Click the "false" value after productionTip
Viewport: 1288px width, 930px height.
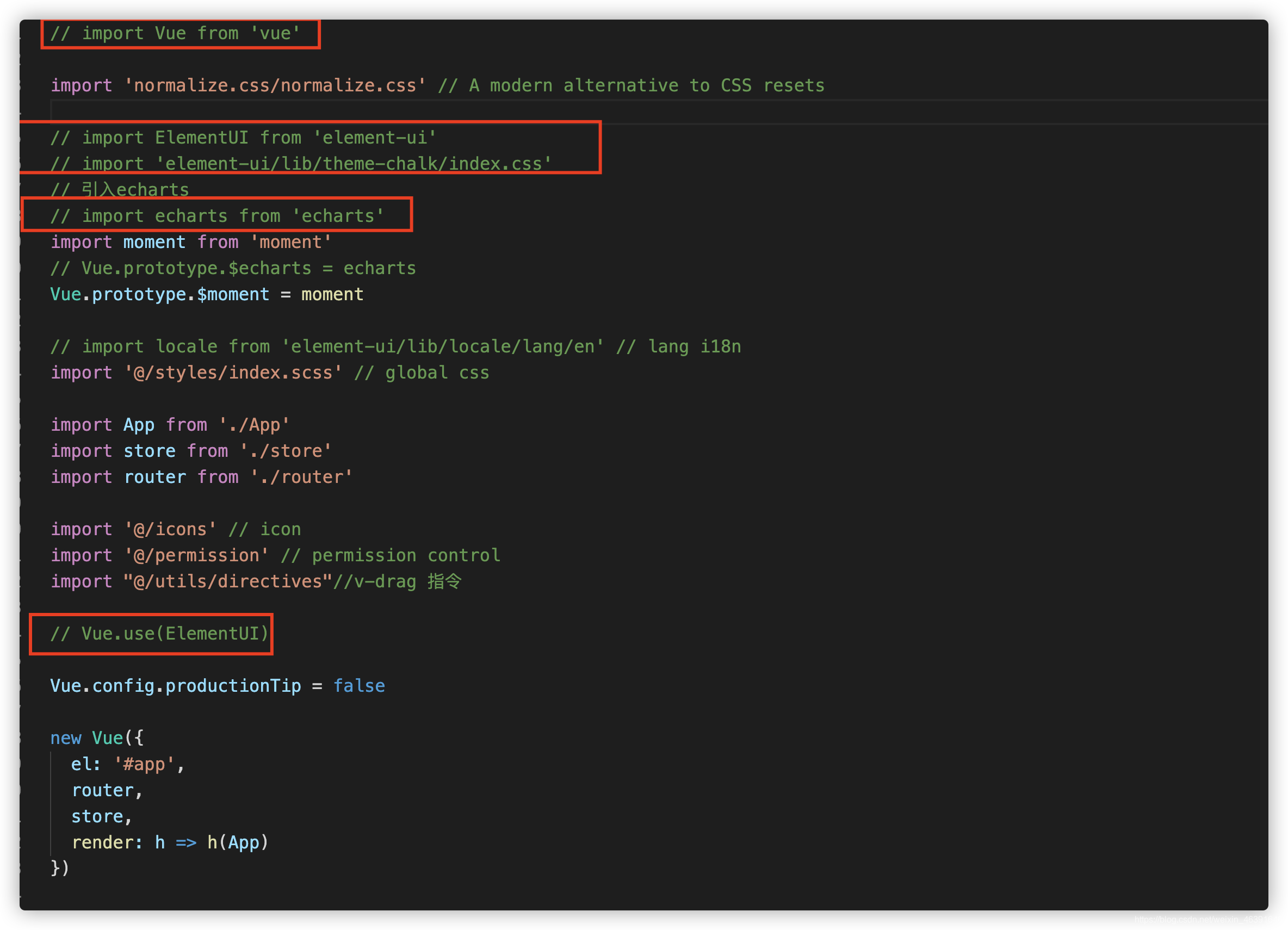tap(359, 686)
